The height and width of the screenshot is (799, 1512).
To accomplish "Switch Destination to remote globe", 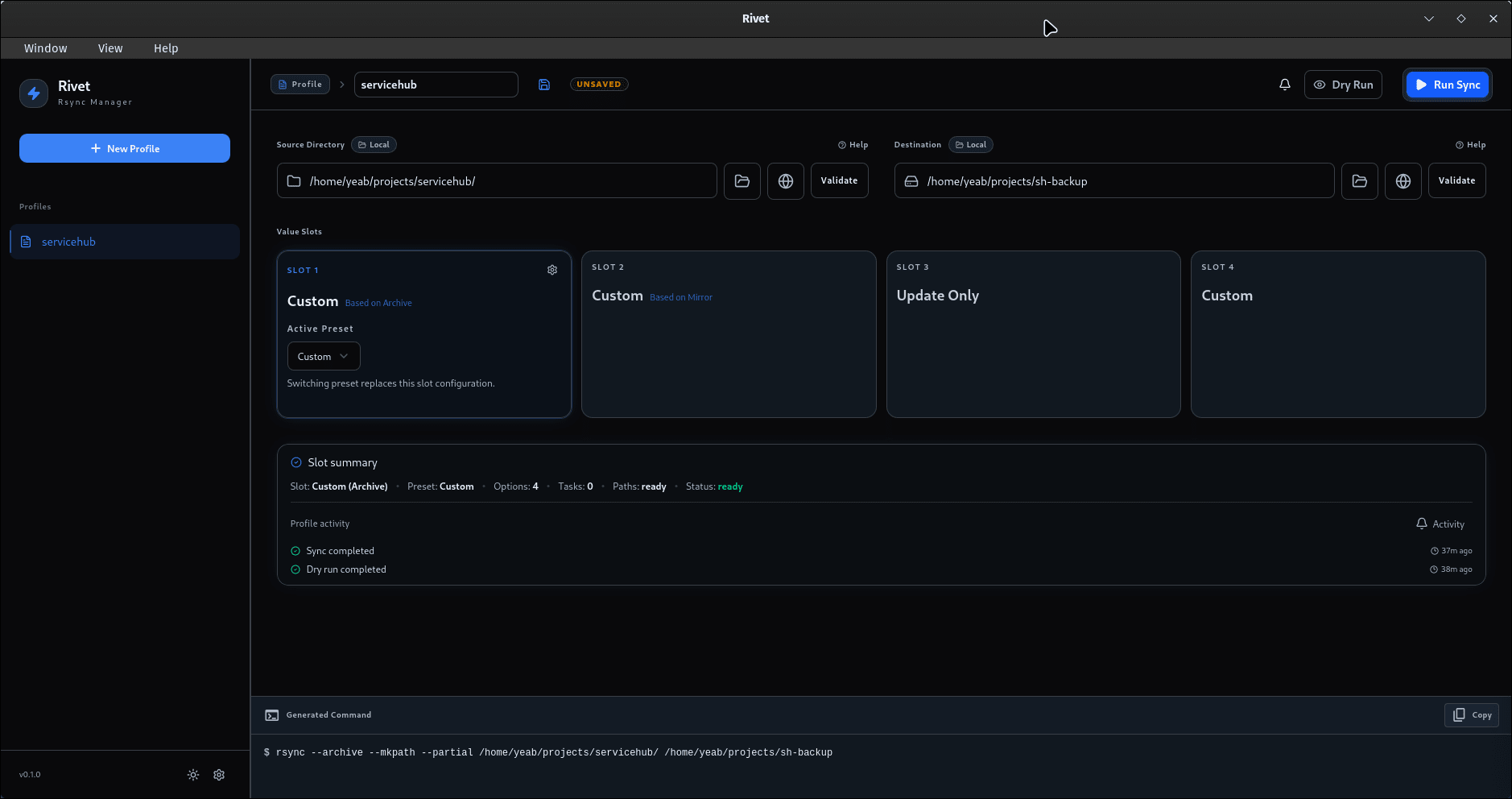I will pos(1403,181).
